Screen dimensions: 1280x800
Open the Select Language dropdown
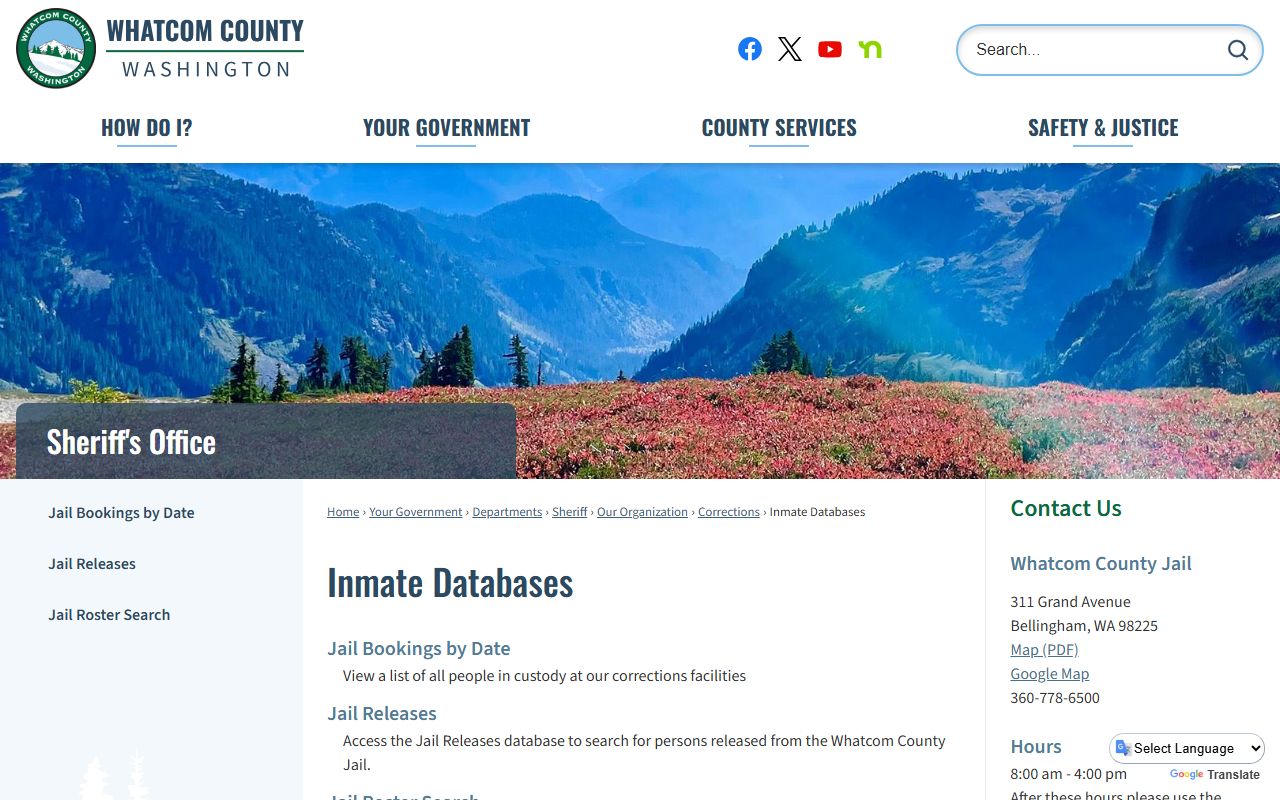(1187, 748)
